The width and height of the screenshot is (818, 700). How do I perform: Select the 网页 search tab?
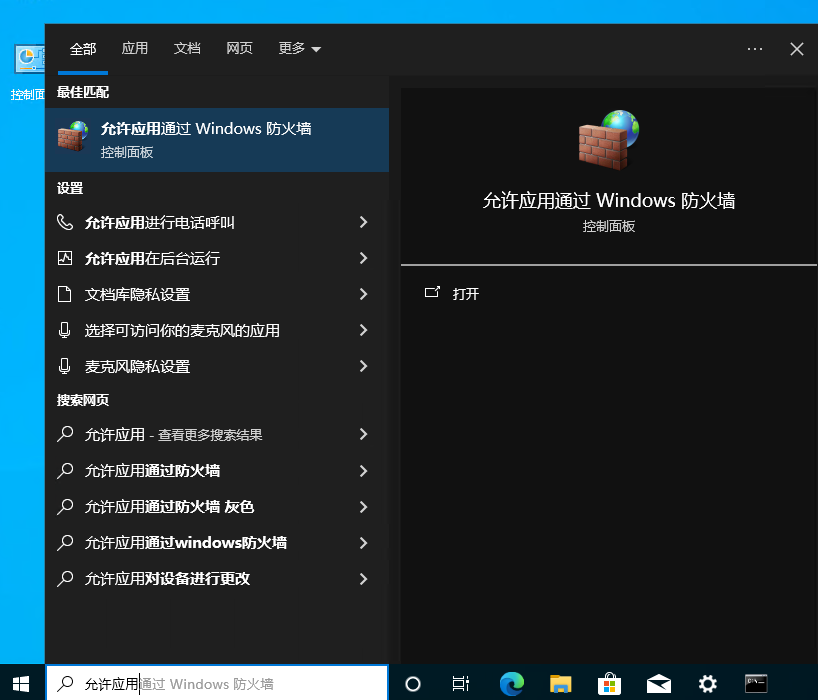(x=239, y=48)
